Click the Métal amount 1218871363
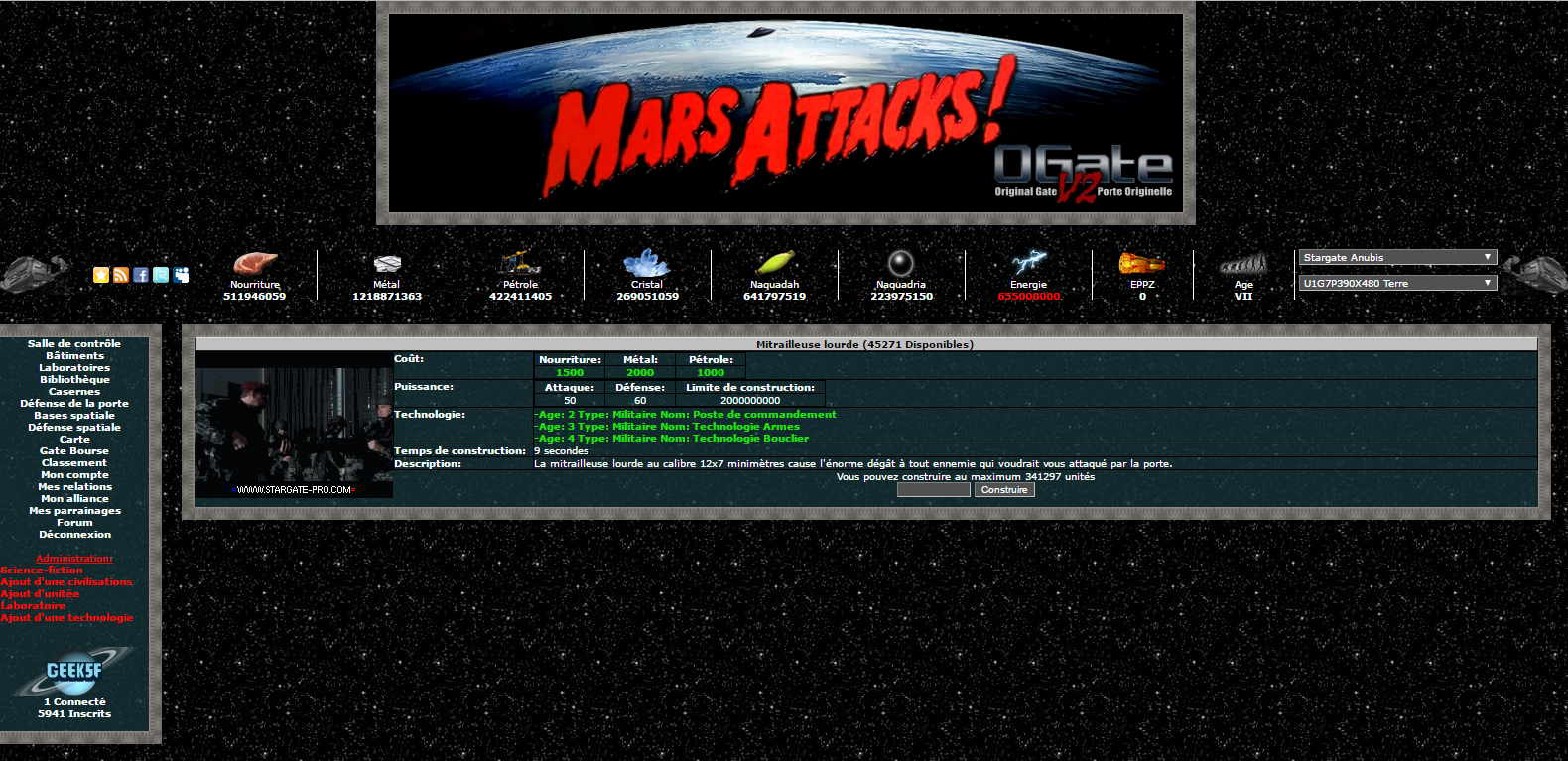1568x761 pixels. [x=387, y=297]
